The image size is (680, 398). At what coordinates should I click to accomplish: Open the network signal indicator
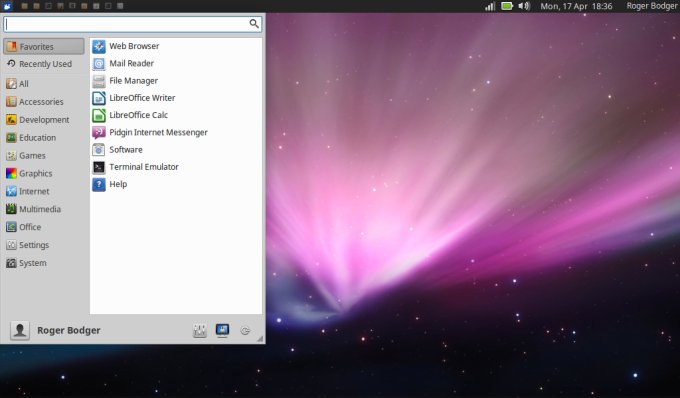[x=490, y=6]
